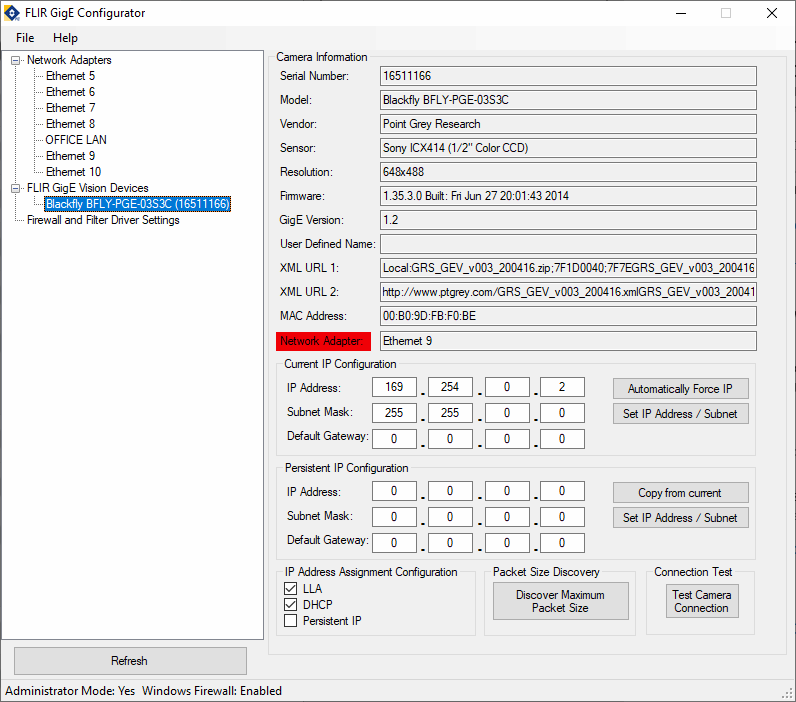
Task: Click Automatically Force IP button
Action: pos(680,389)
